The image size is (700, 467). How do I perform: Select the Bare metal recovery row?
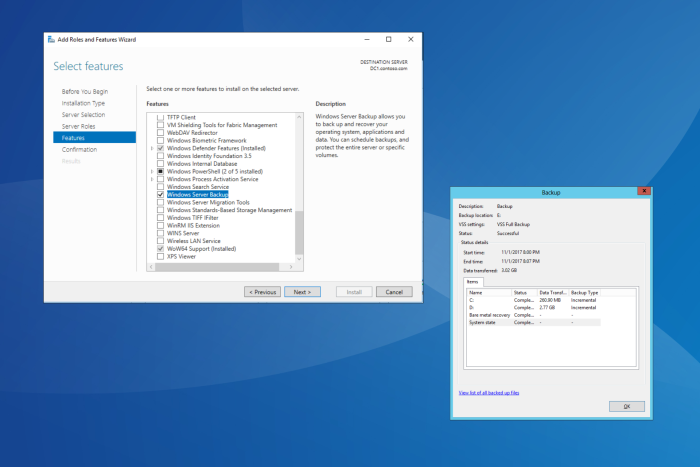534,315
